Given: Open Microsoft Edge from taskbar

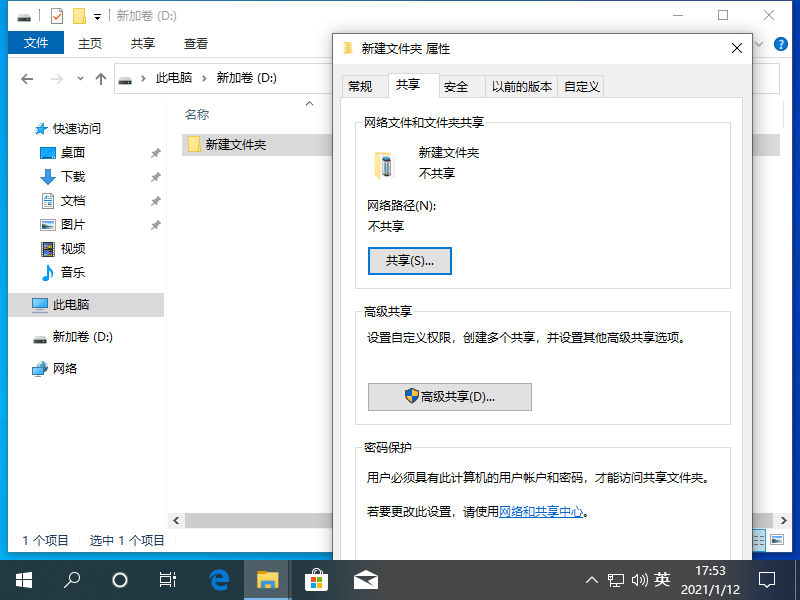Looking at the screenshot, I should coord(219,579).
